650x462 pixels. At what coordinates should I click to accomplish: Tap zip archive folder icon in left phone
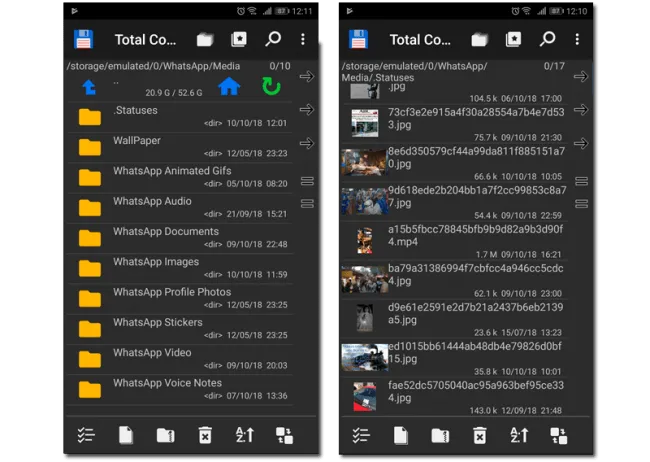[165, 435]
